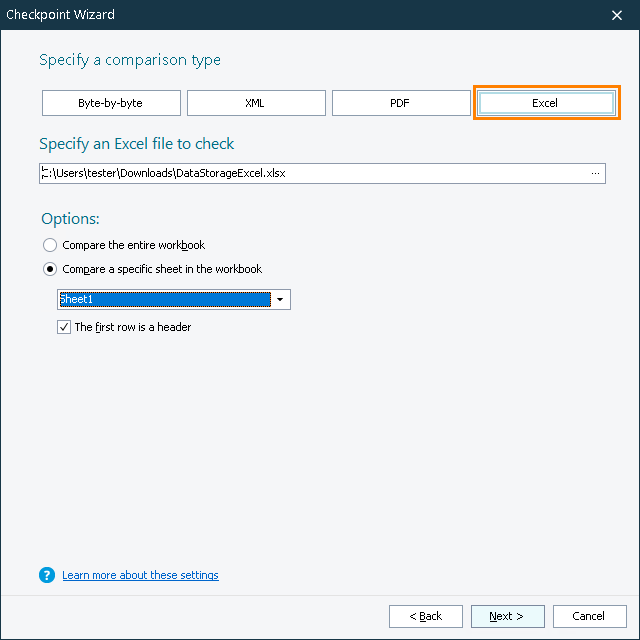Image resolution: width=640 pixels, height=640 pixels.
Task: Choose the Excel comparison type
Action: (x=545, y=103)
